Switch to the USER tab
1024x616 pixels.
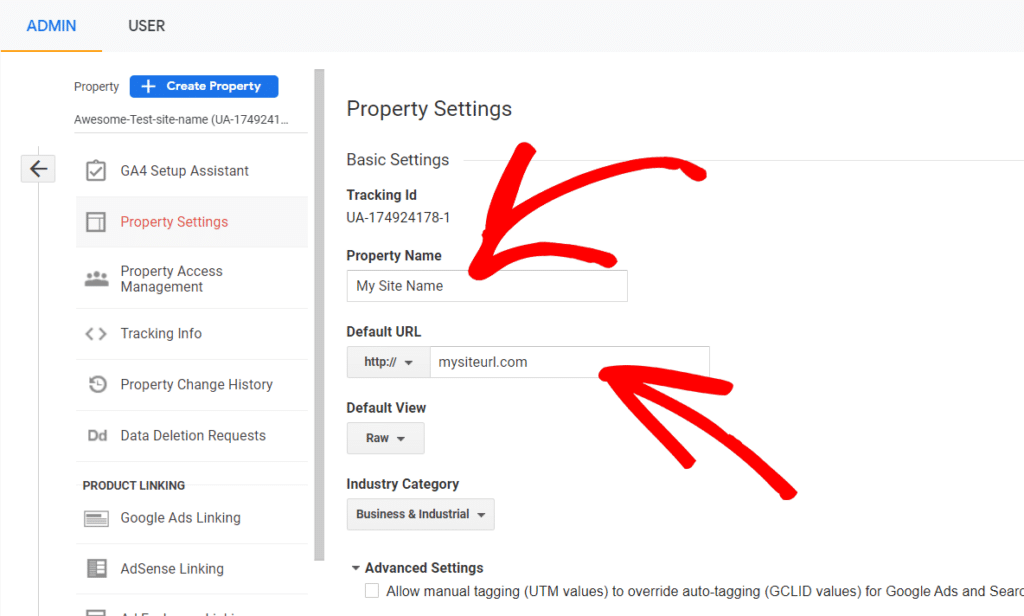coord(146,26)
